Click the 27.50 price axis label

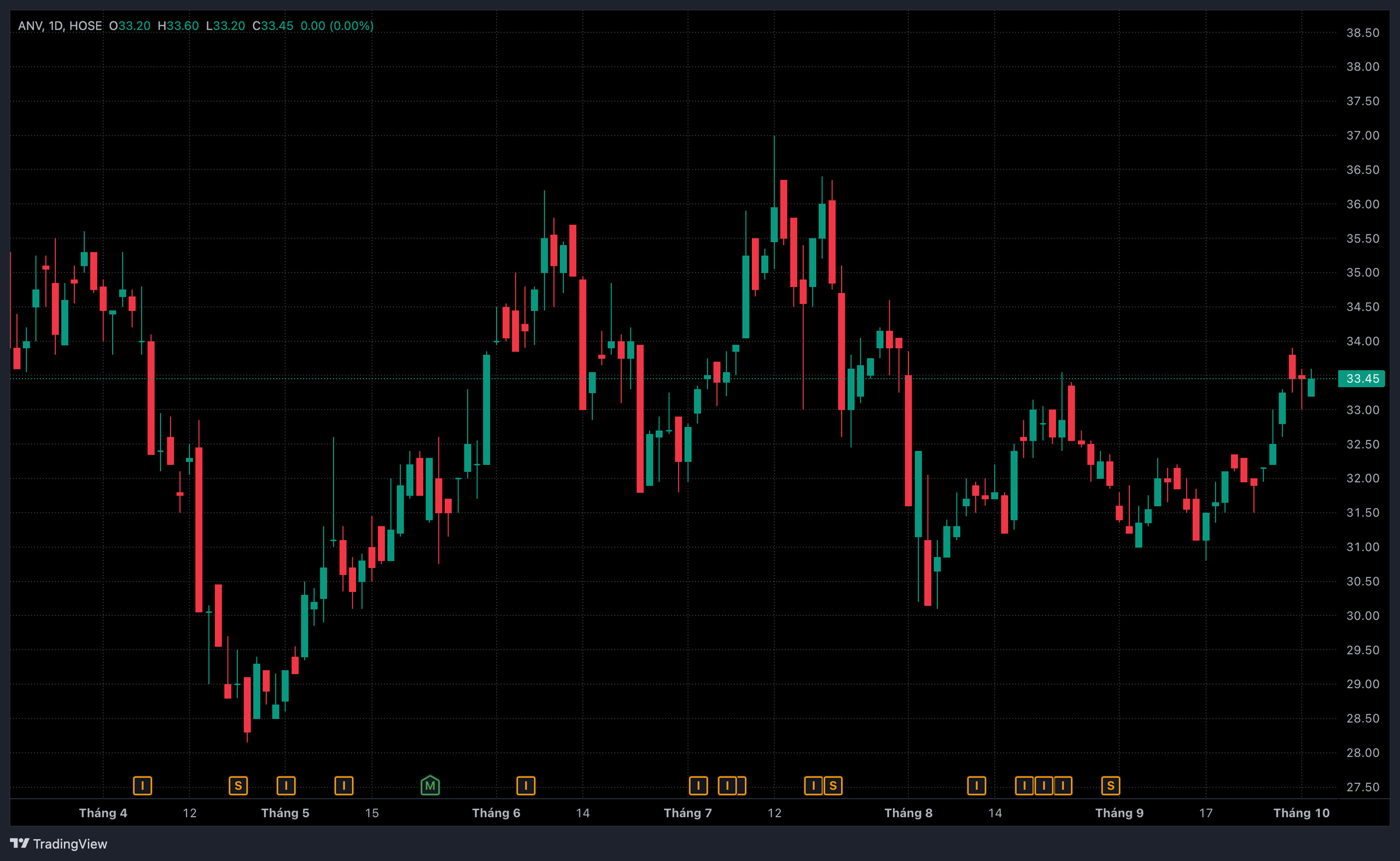pos(1362,787)
